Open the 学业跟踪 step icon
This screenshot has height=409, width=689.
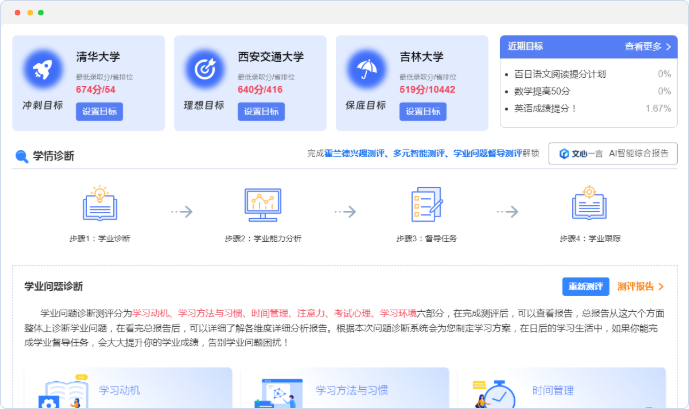coord(589,206)
